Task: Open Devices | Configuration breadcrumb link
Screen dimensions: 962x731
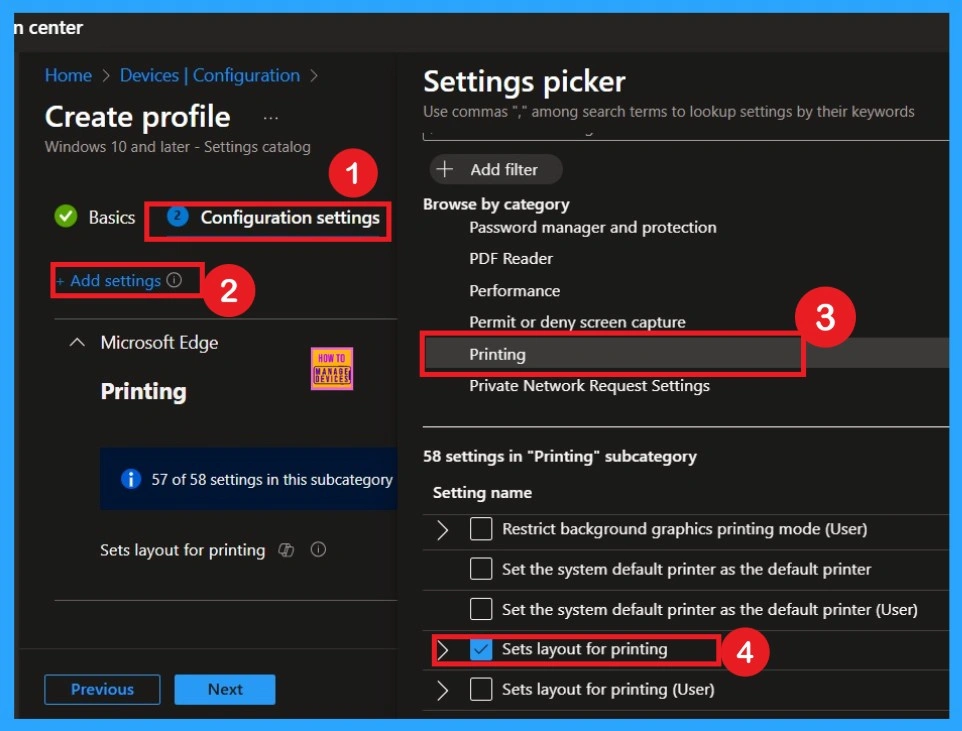Action: [210, 75]
